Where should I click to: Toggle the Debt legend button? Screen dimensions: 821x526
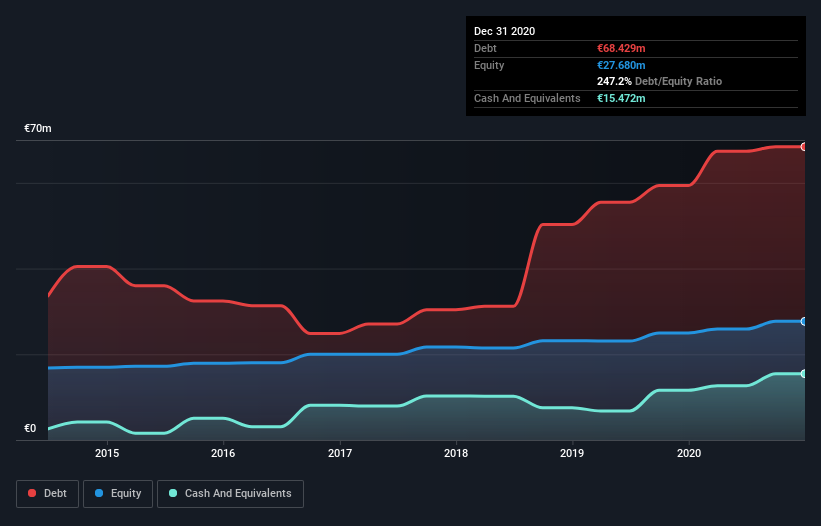47,494
